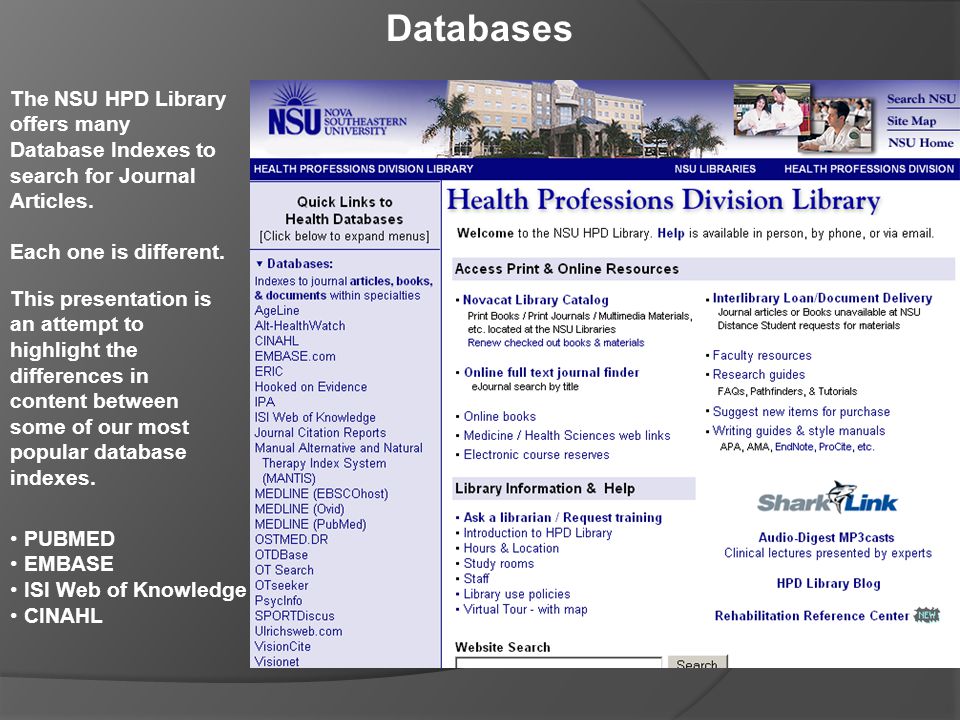The height and width of the screenshot is (720, 960).
Task: Open Introduction to HPD Library
Action: tap(538, 533)
